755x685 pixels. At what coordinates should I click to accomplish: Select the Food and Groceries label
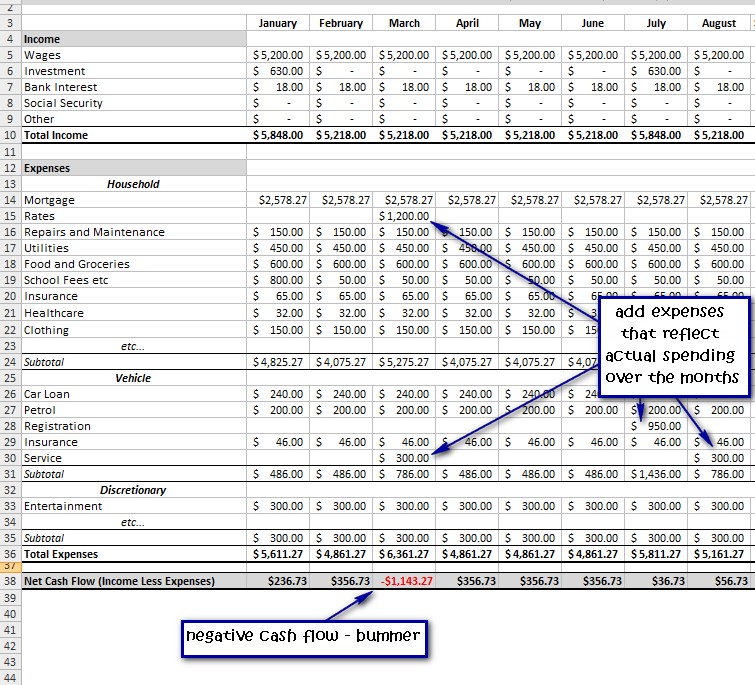click(77, 264)
